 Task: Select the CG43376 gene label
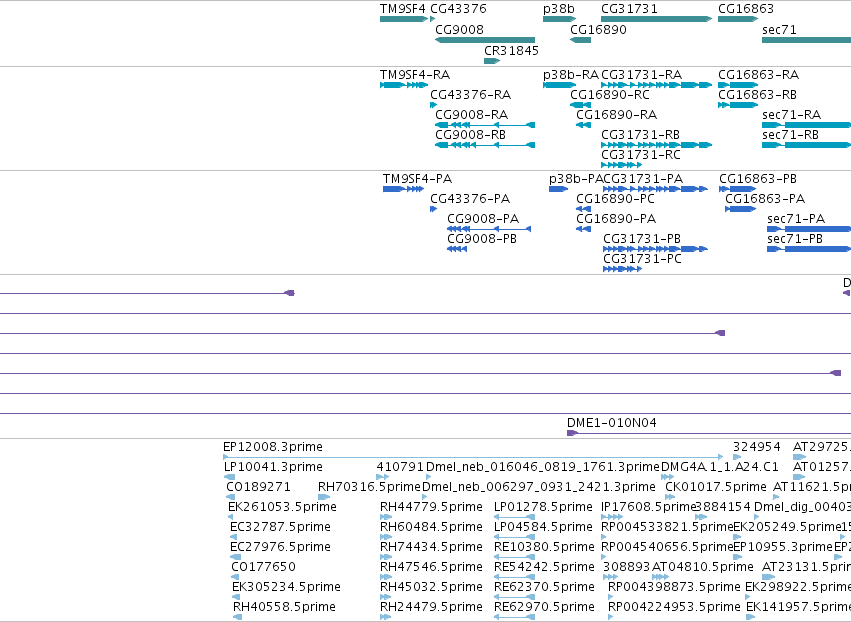tap(458, 9)
